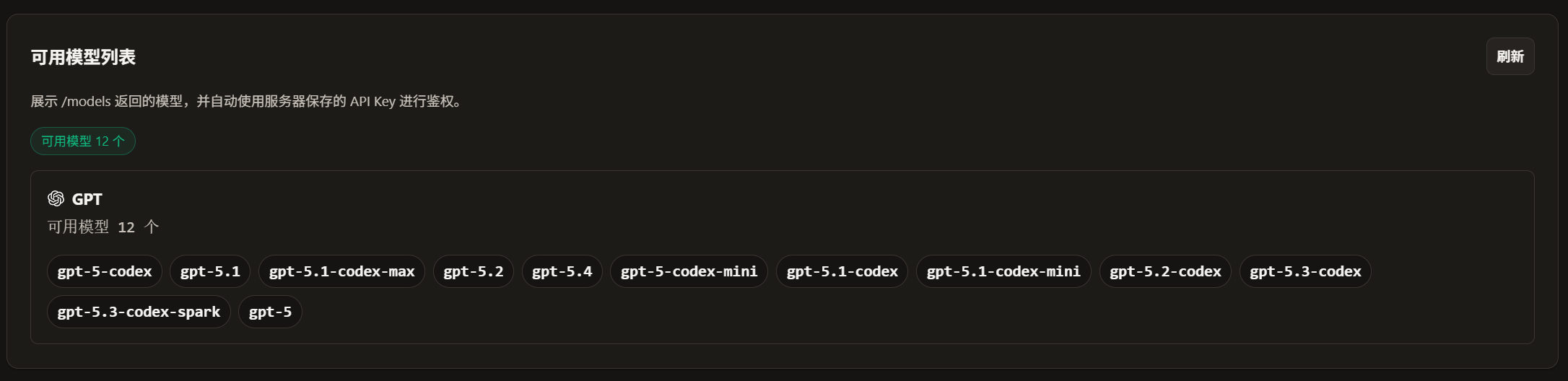Select the gpt-5-codex model chip

pyautogui.click(x=105, y=272)
